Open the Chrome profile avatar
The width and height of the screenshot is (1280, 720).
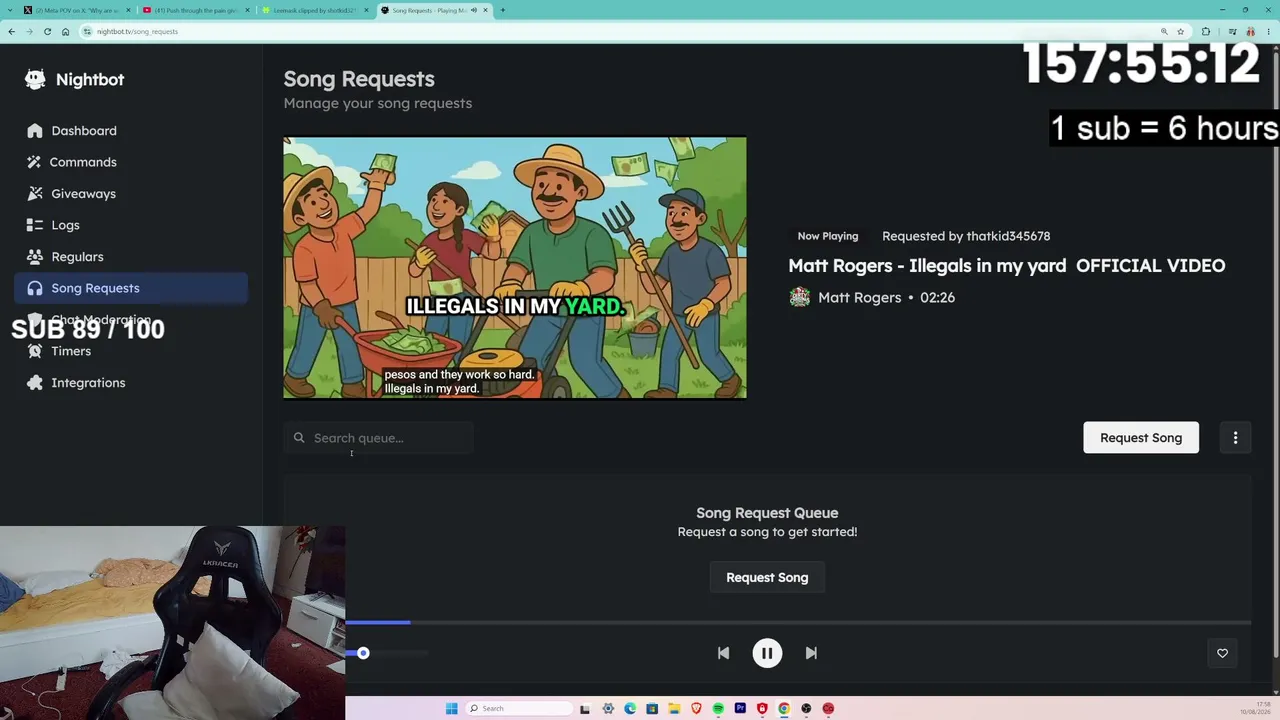tap(1250, 31)
